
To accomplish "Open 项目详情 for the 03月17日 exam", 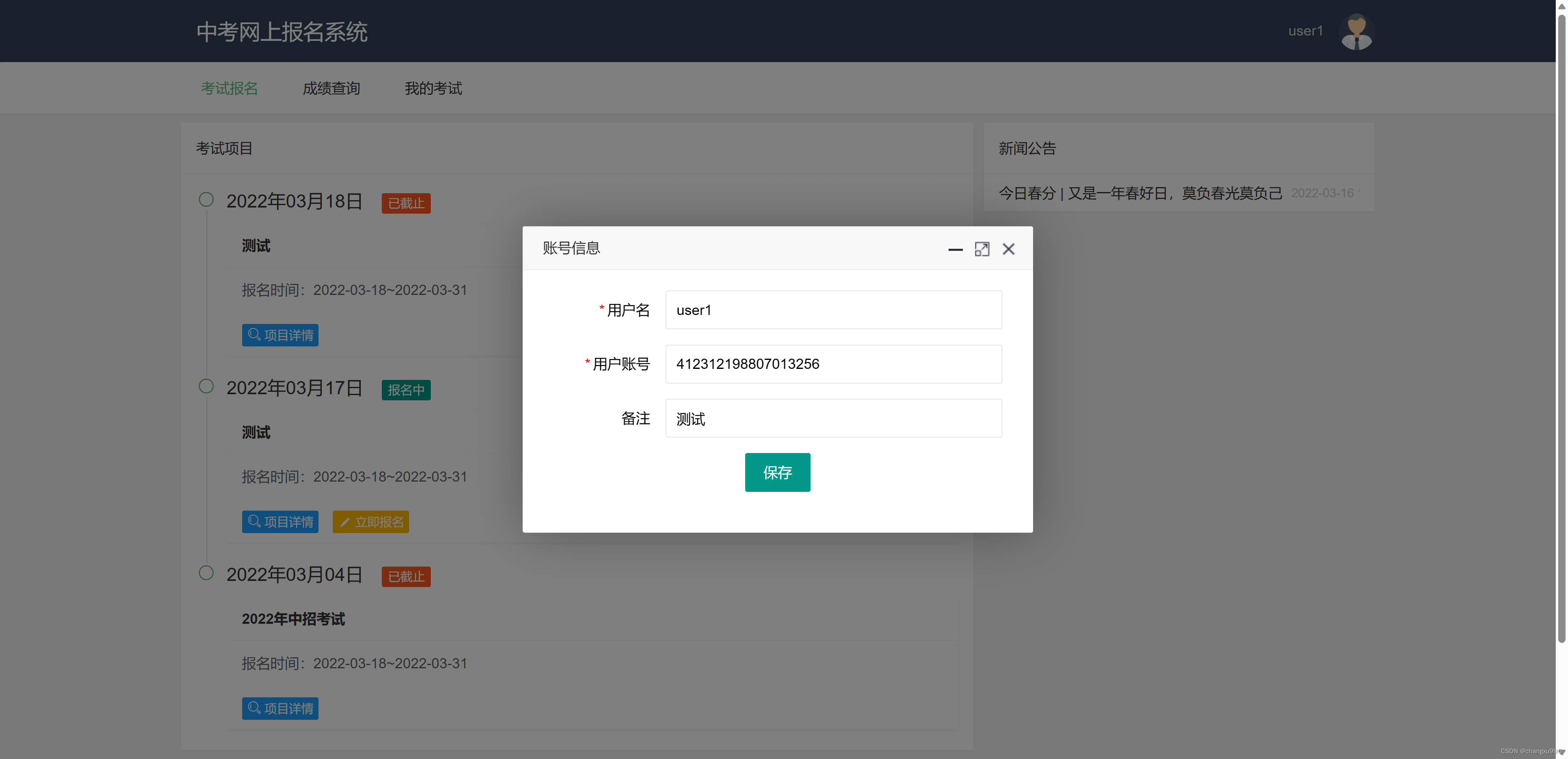I will 280,522.
